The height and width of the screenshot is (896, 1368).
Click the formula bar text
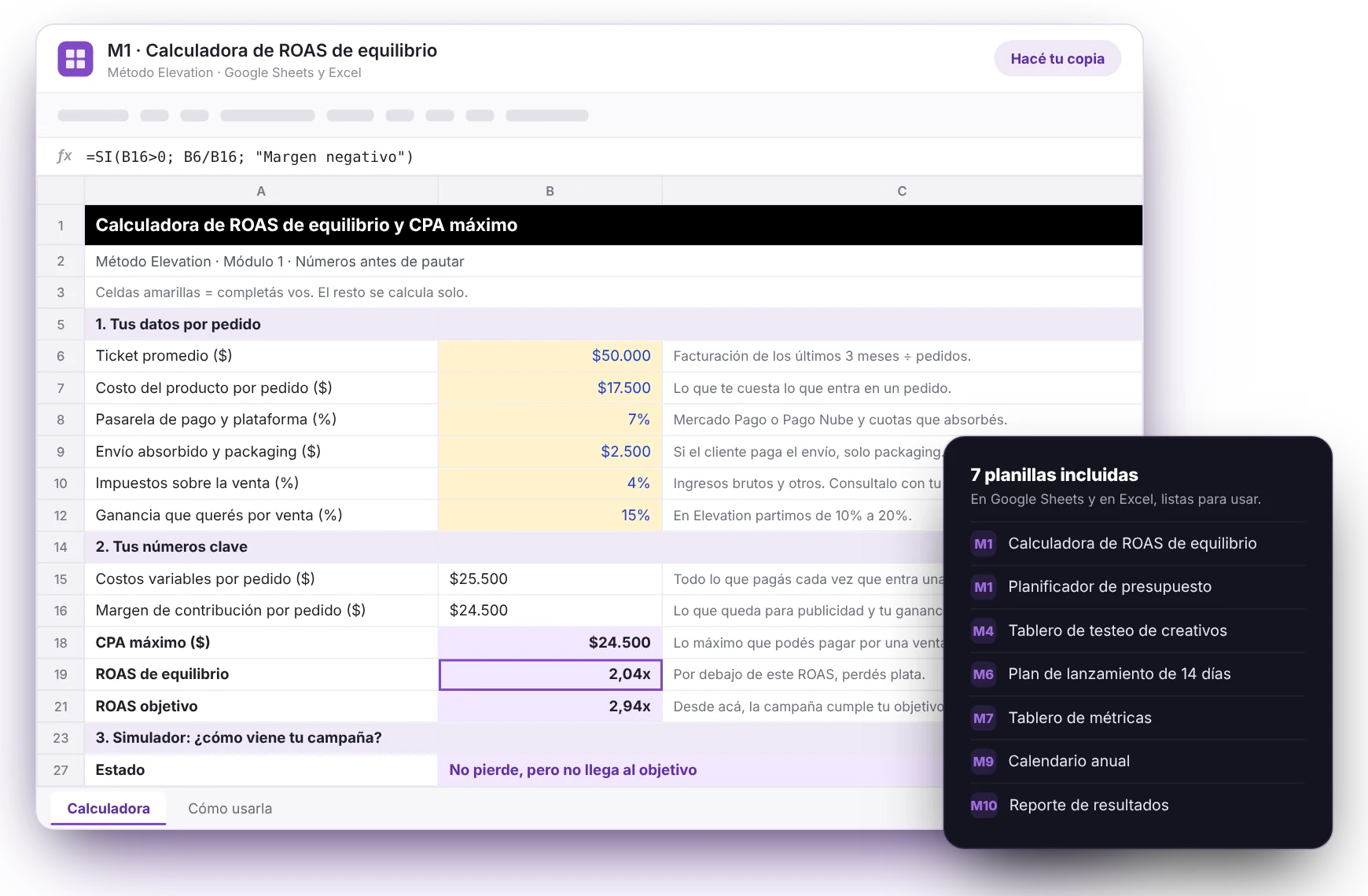pyautogui.click(x=249, y=156)
